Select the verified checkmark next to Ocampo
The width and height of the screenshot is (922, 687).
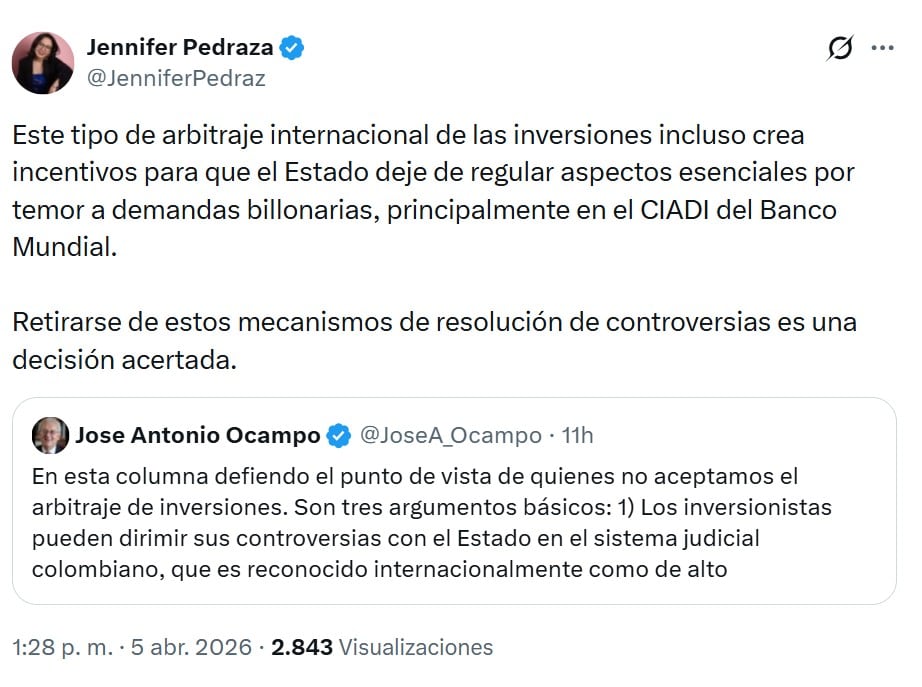[x=336, y=436]
